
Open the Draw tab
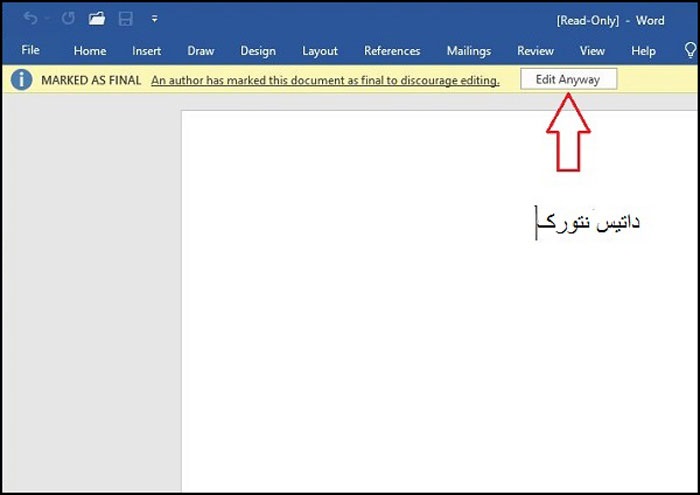click(x=201, y=51)
